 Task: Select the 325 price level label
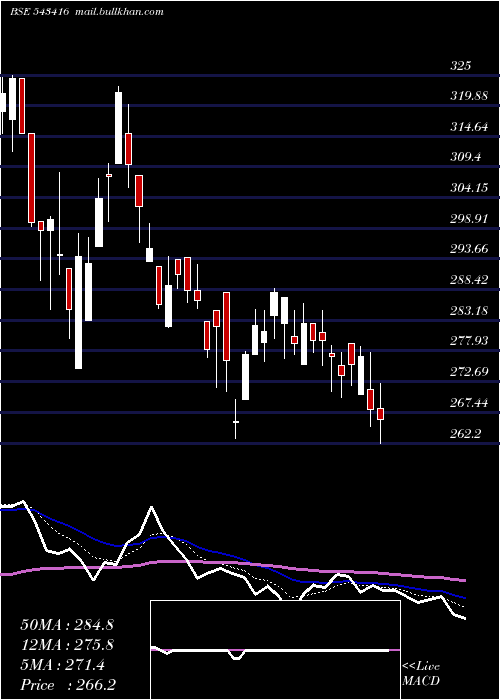460,67
